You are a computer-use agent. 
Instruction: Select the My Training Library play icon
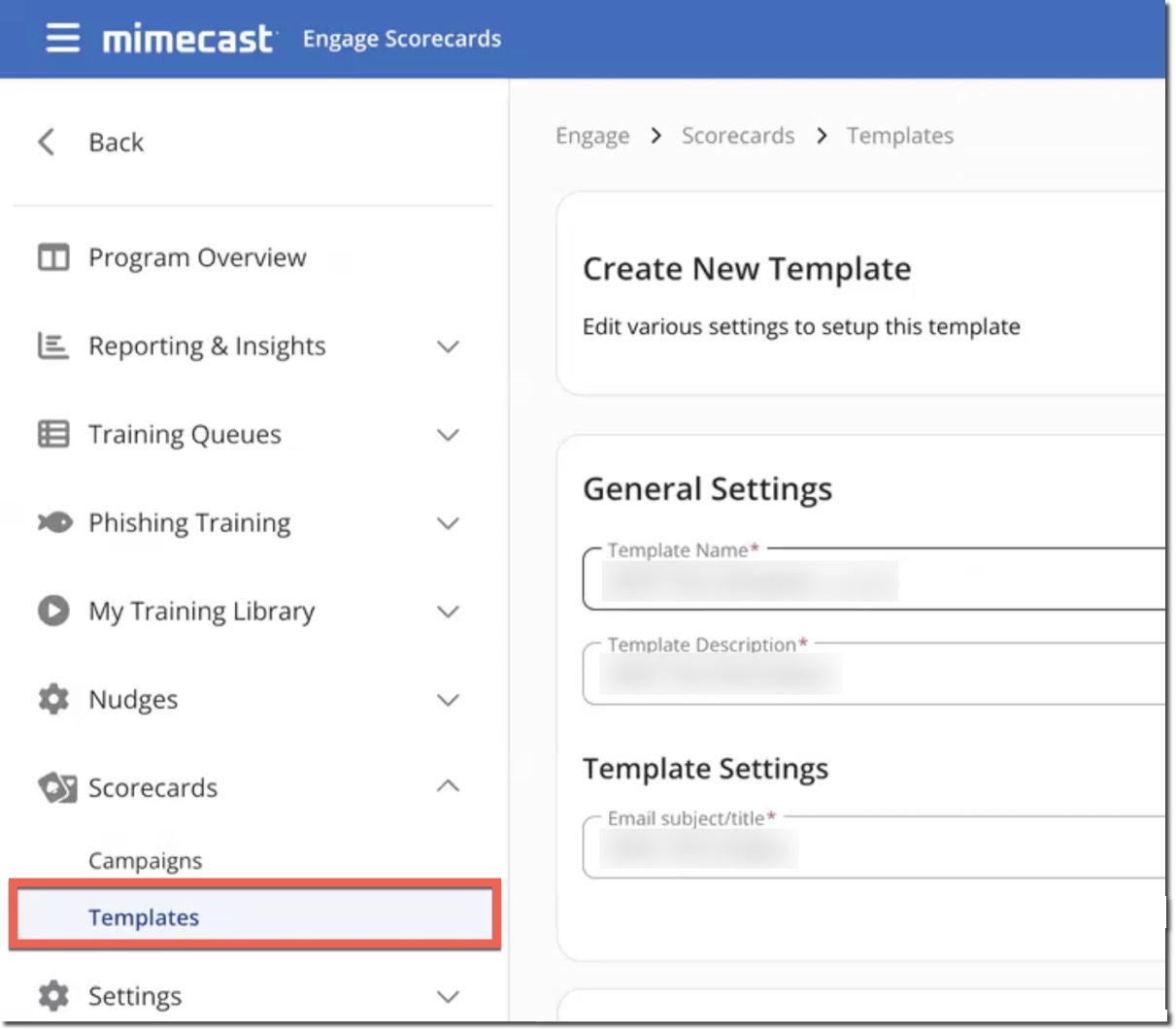[54, 611]
